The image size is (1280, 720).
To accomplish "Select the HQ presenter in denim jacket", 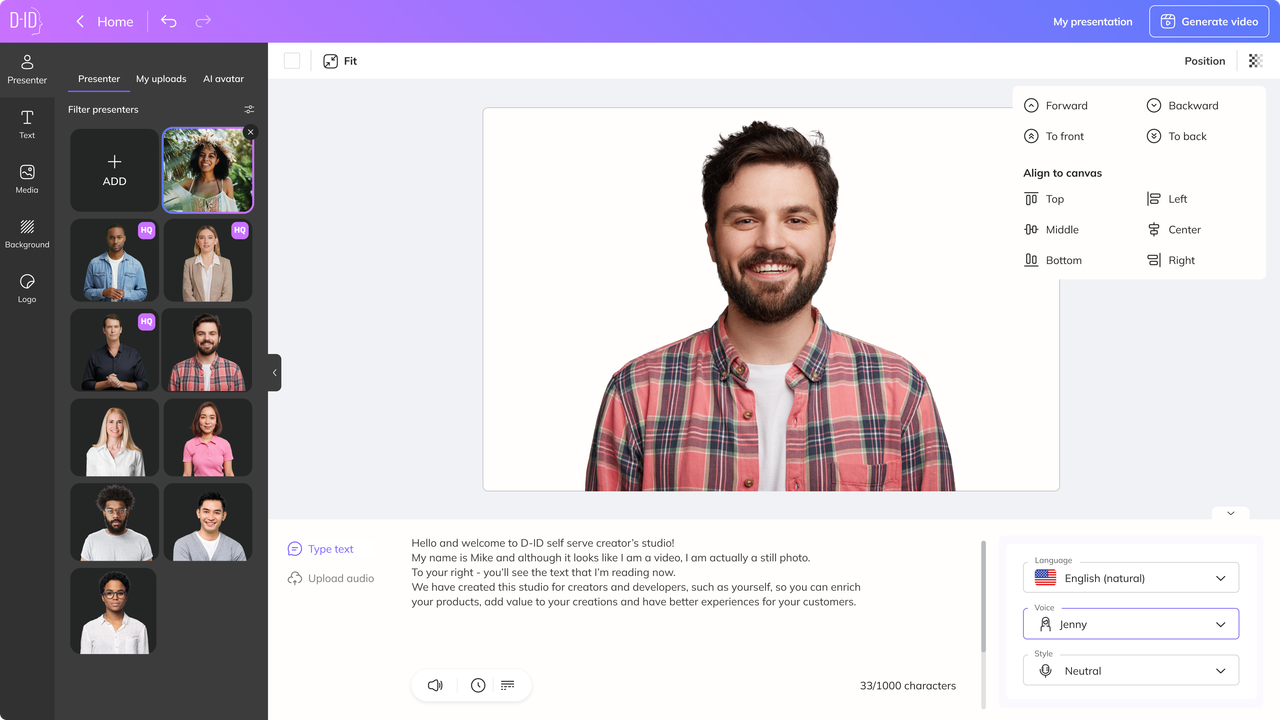I will click(x=115, y=260).
